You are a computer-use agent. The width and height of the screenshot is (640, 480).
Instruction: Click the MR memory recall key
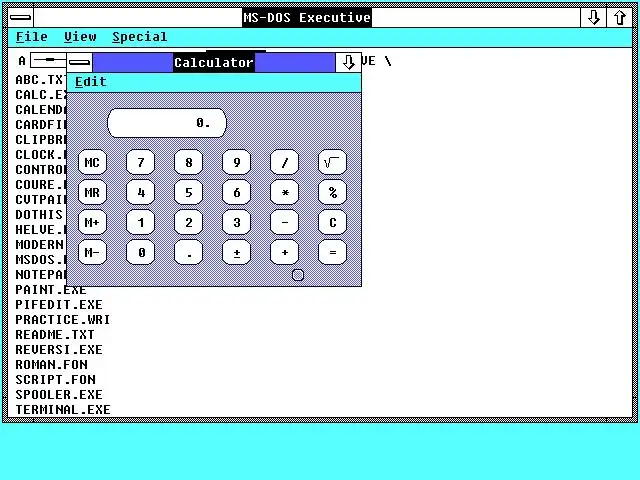92,192
